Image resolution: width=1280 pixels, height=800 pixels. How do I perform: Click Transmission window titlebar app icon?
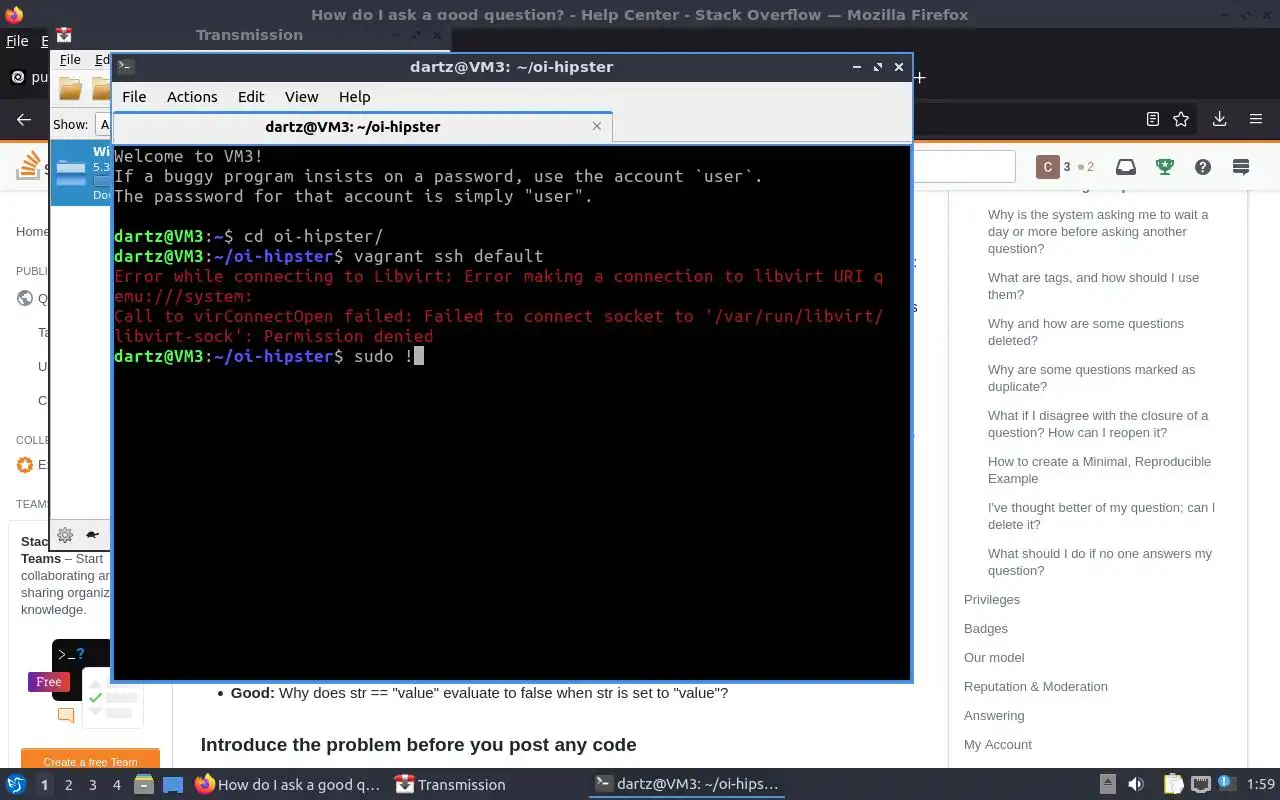pos(64,35)
